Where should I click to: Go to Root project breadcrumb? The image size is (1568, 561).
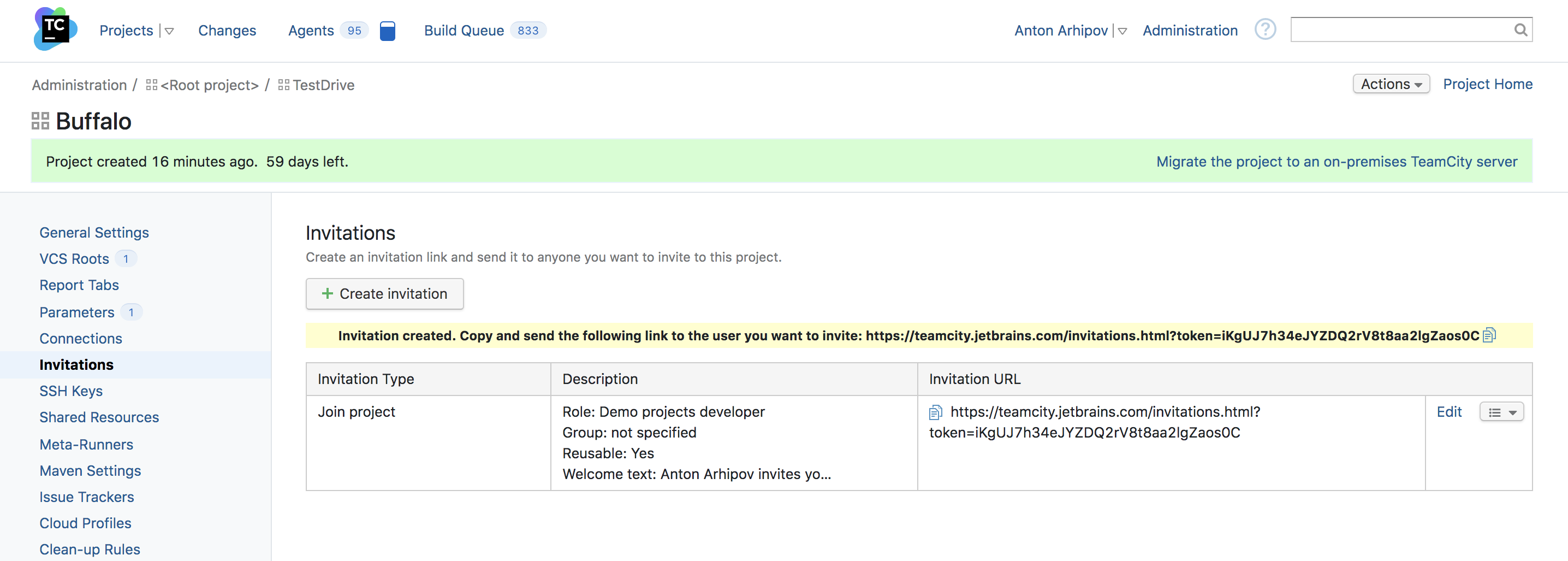(x=210, y=85)
